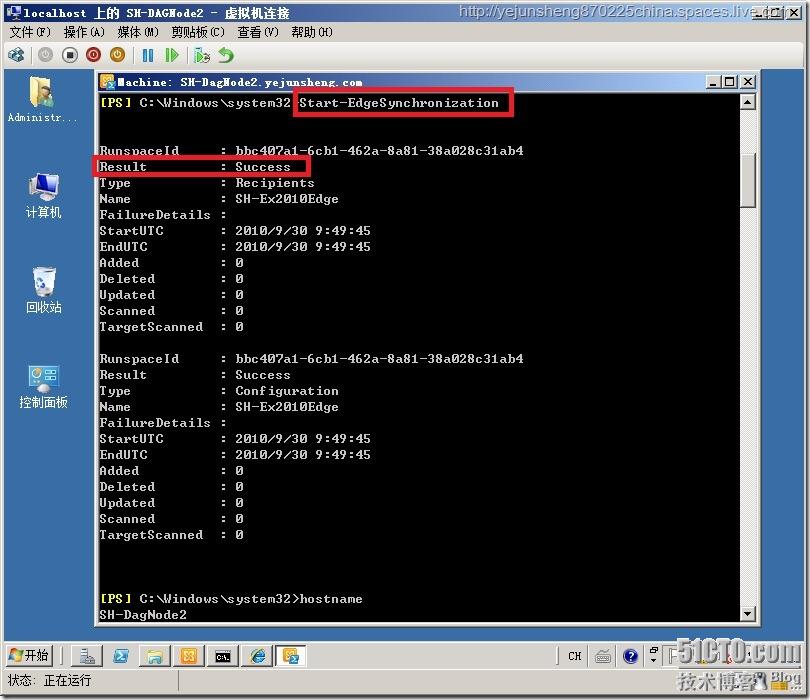Click the CH language indicator
The image size is (810, 700).
[x=574, y=656]
